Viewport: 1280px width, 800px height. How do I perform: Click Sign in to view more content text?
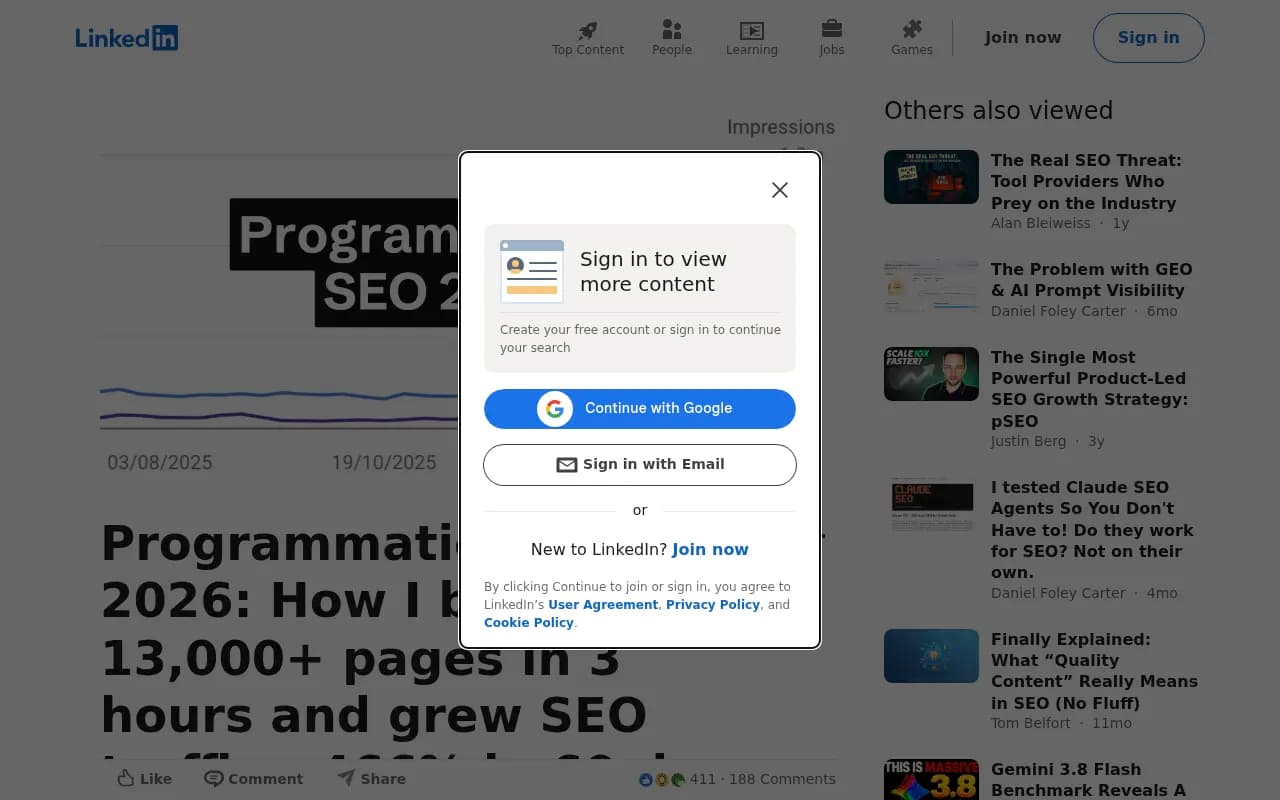(x=653, y=271)
